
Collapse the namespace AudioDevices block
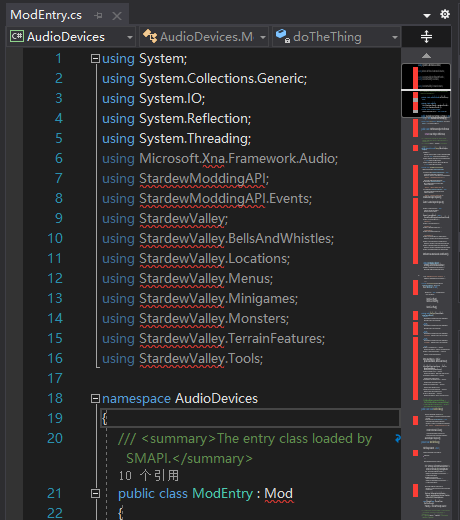click(95, 399)
